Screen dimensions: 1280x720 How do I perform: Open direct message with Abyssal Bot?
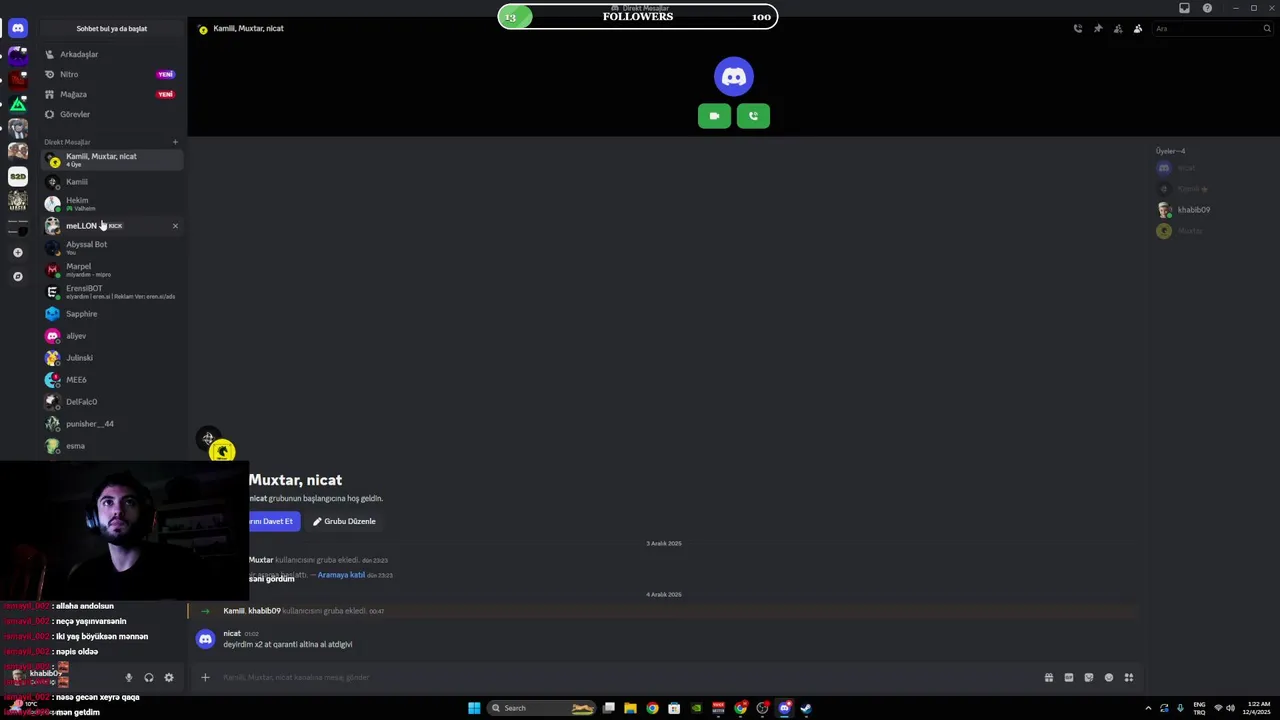[x=110, y=247]
